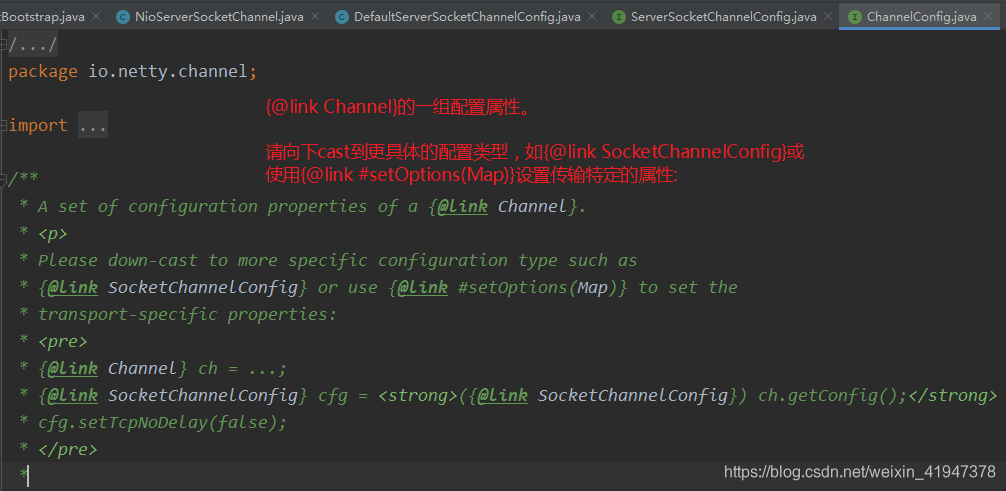Expand the folded import statements

pyautogui.click(x=4, y=125)
